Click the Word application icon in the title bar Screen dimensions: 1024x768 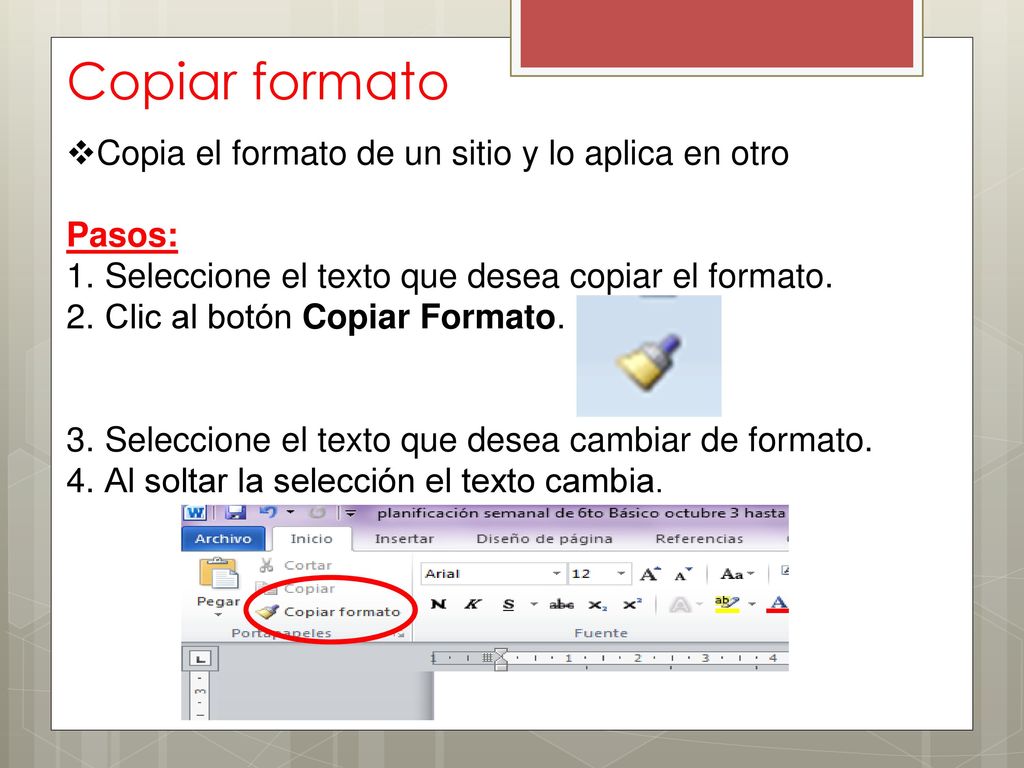tap(194, 513)
